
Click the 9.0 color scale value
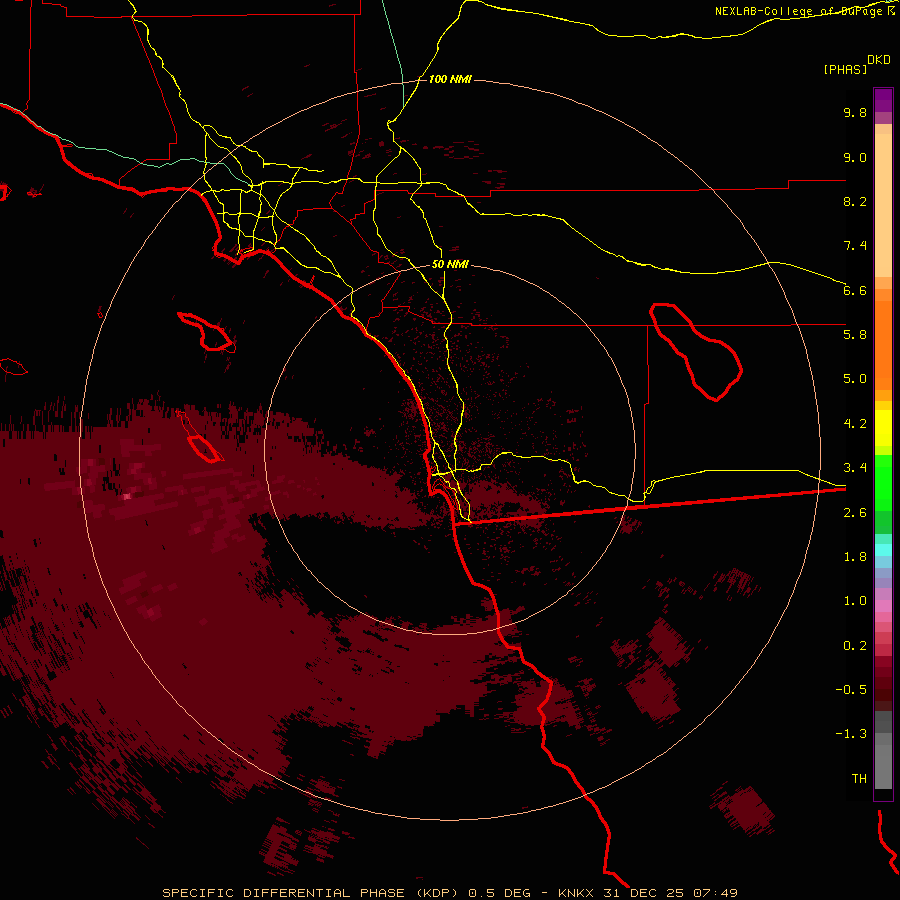[x=855, y=157]
